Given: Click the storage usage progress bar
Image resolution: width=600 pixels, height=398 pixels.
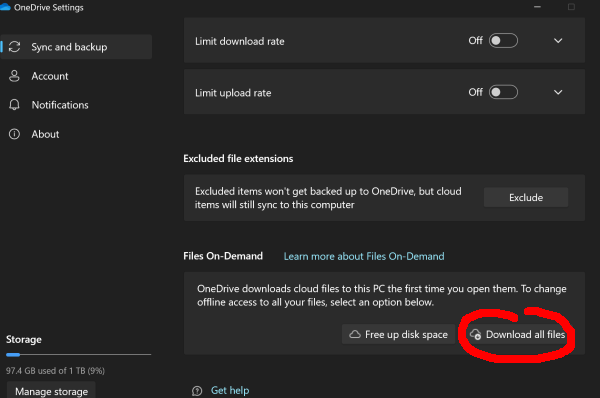Looking at the screenshot, I should coord(78,355).
